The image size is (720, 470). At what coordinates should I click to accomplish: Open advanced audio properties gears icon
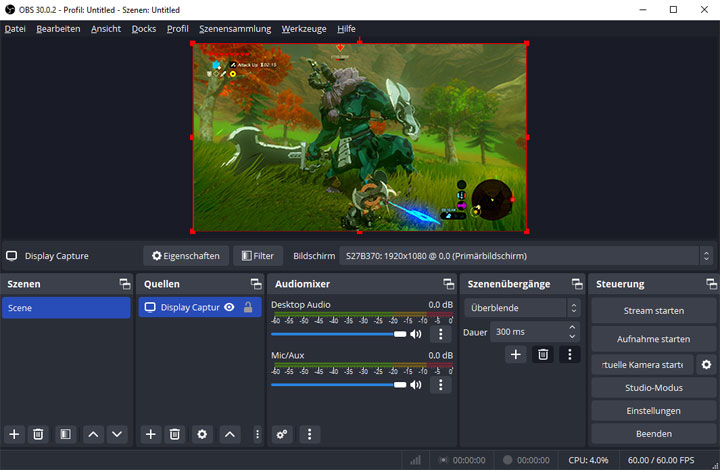pyautogui.click(x=282, y=434)
